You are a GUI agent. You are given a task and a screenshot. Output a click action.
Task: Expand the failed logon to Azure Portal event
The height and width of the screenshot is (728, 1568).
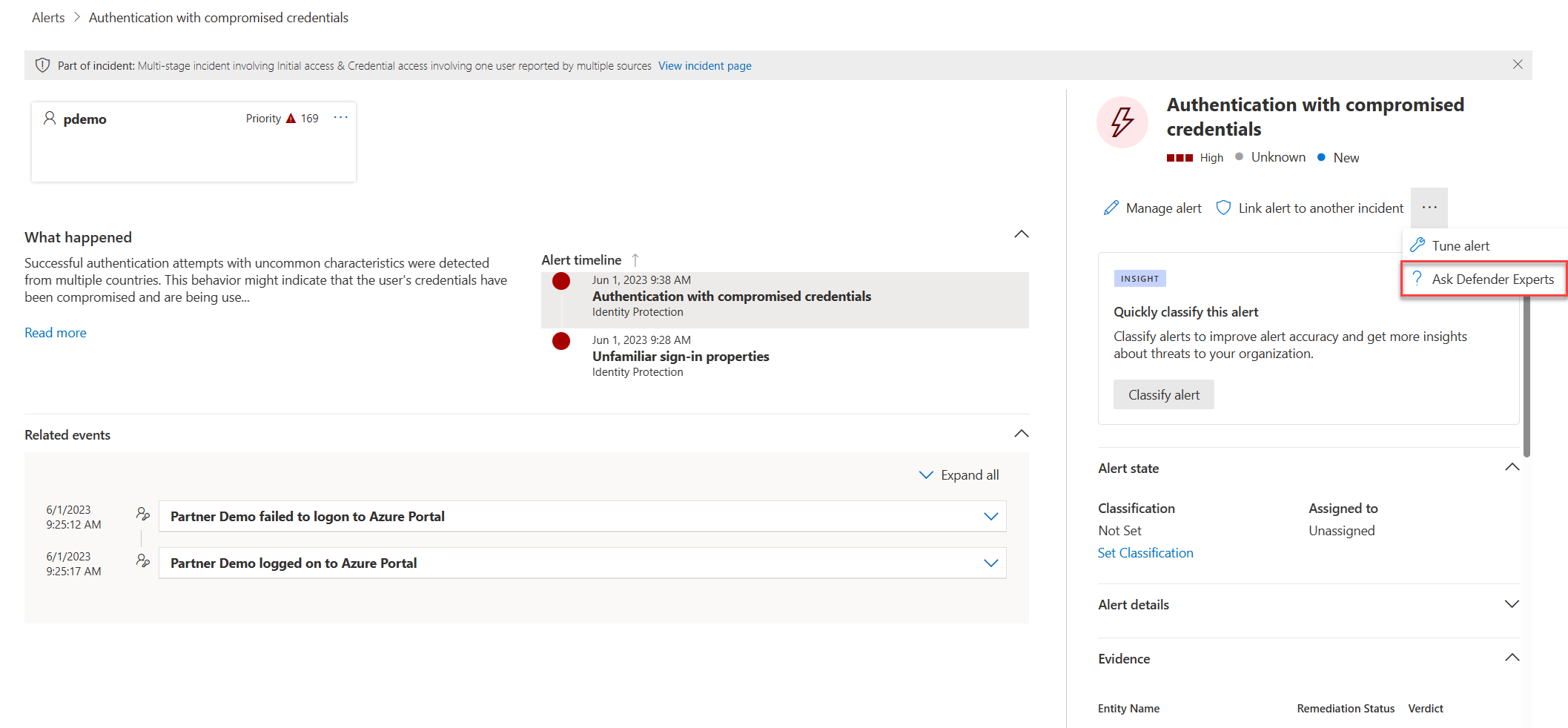990,517
